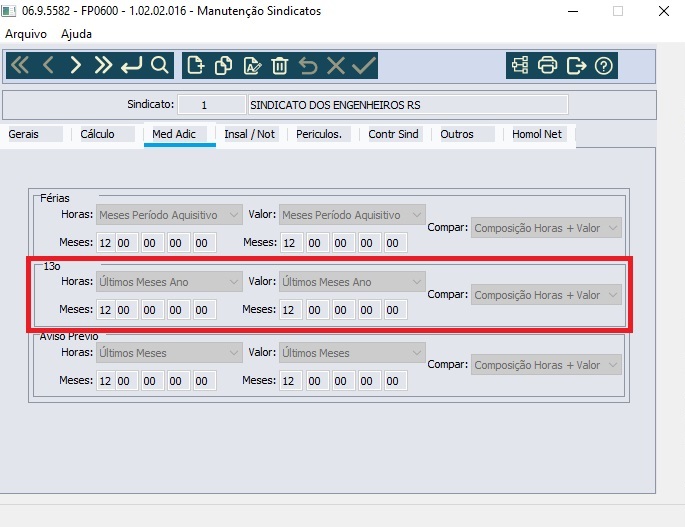Click the go-to record return arrow icon

(x=131, y=66)
